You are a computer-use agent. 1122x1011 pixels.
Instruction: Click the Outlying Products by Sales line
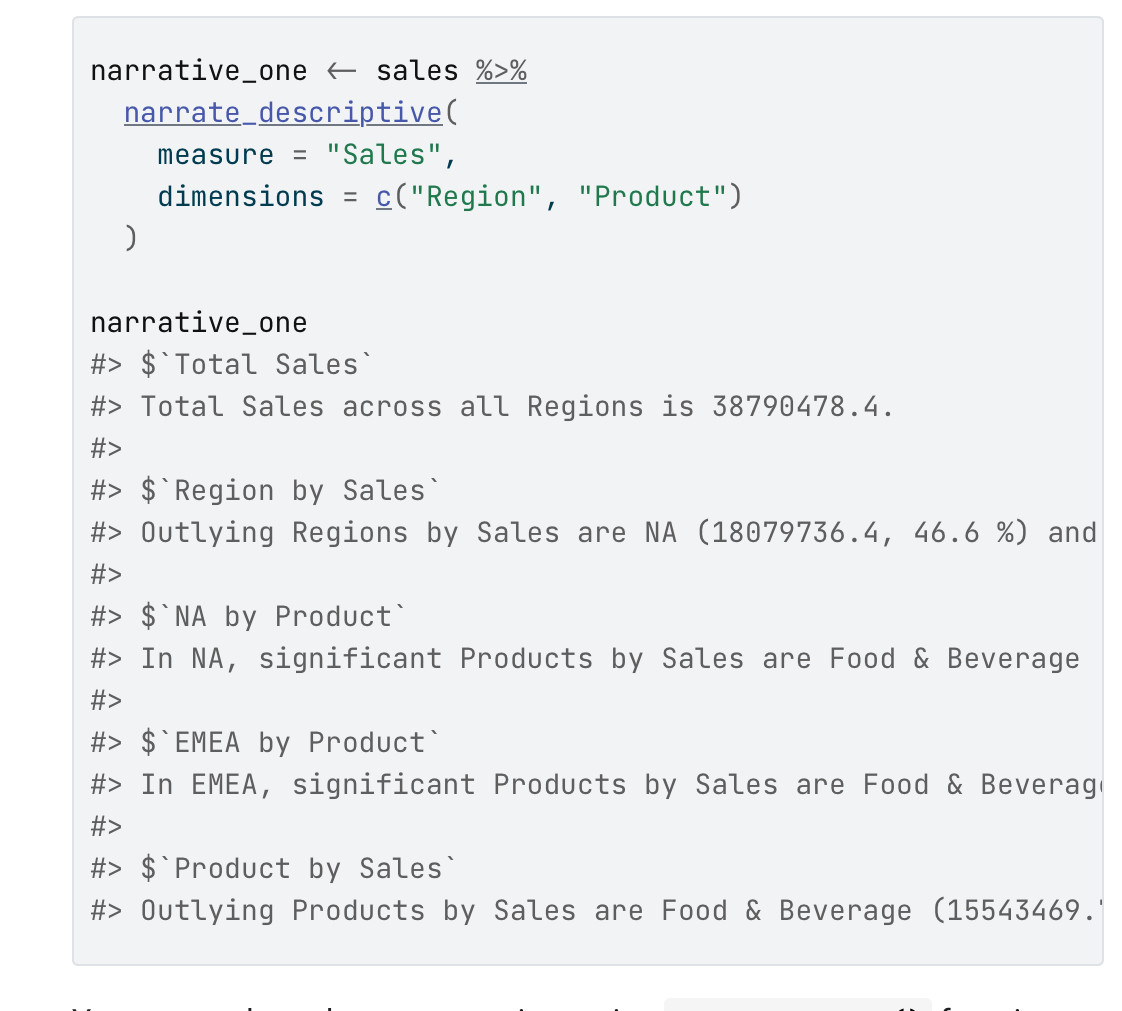pos(600,911)
